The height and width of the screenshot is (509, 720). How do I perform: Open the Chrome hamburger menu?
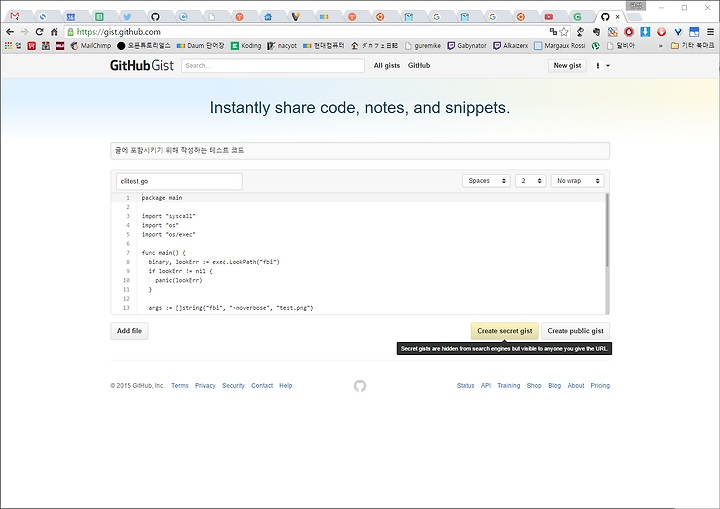pos(710,32)
